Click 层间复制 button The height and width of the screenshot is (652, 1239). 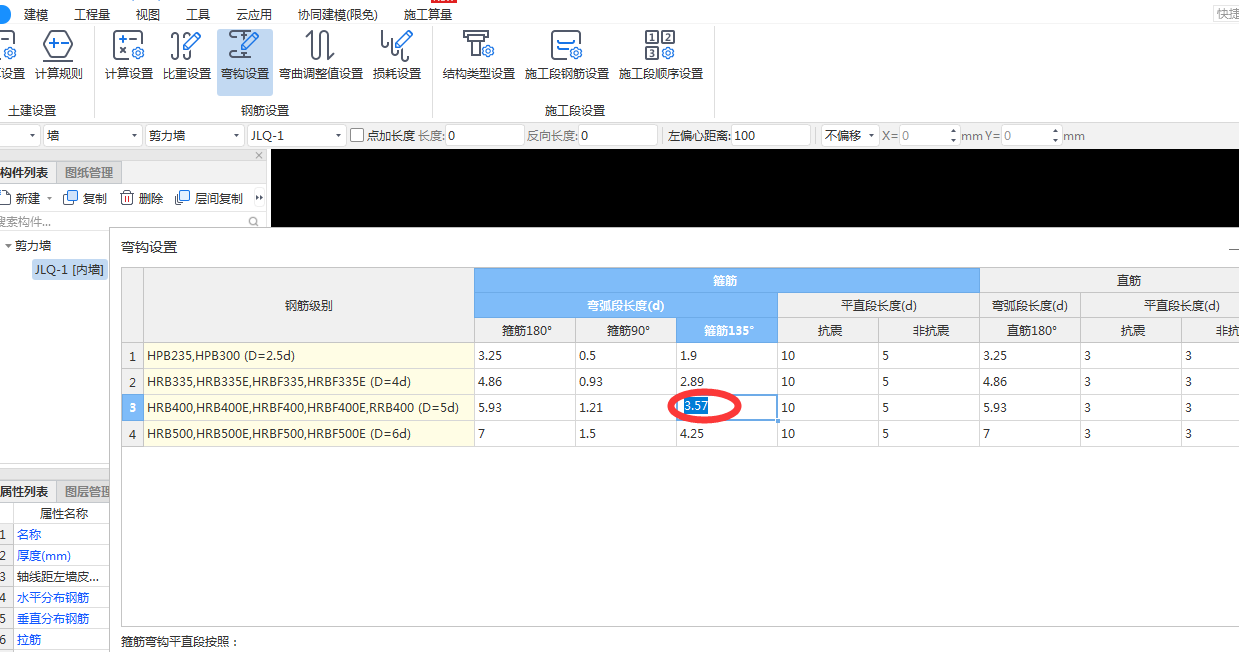pos(209,198)
